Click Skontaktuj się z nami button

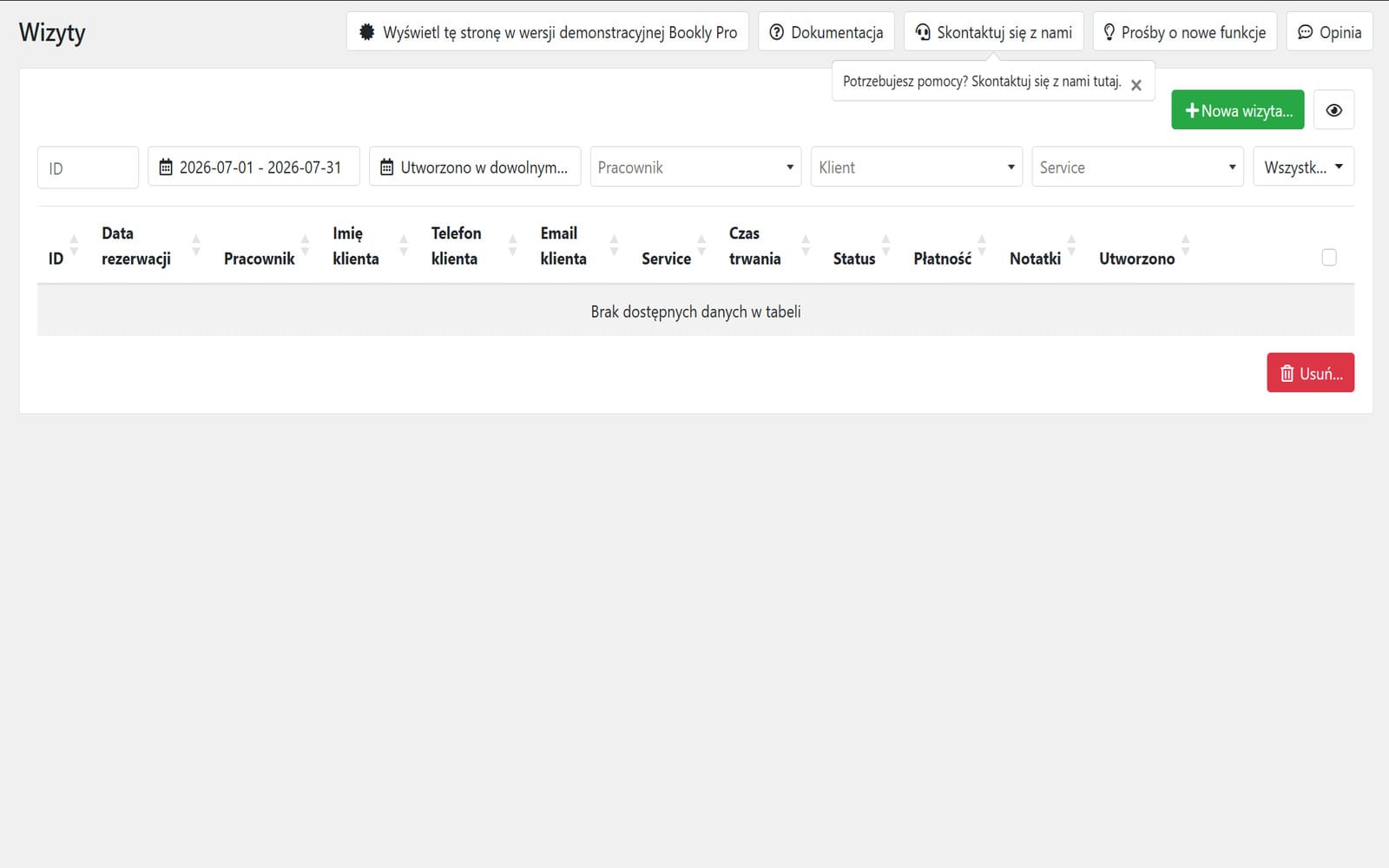(993, 32)
